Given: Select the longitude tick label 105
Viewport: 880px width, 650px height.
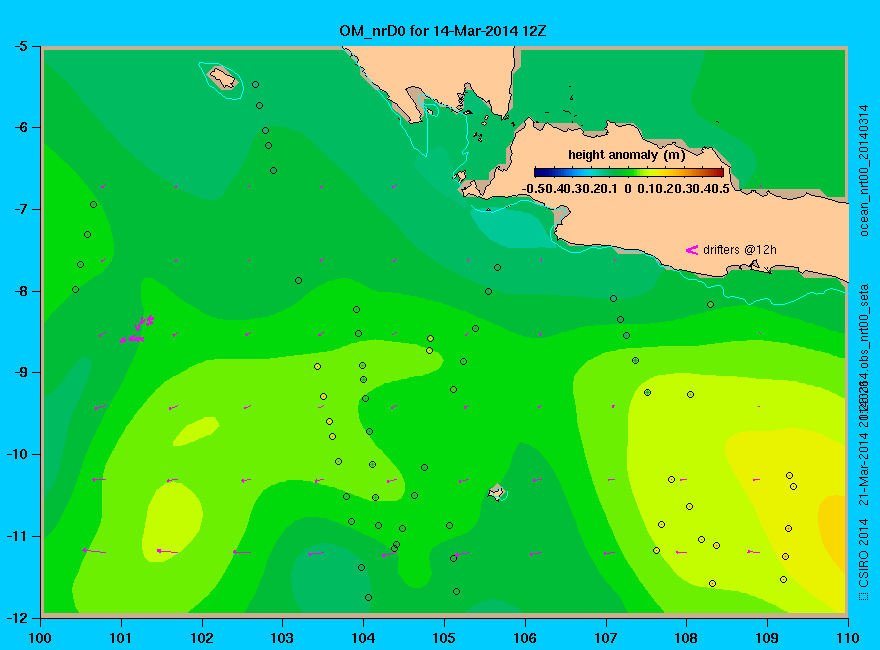Looking at the screenshot, I should coord(444,638).
